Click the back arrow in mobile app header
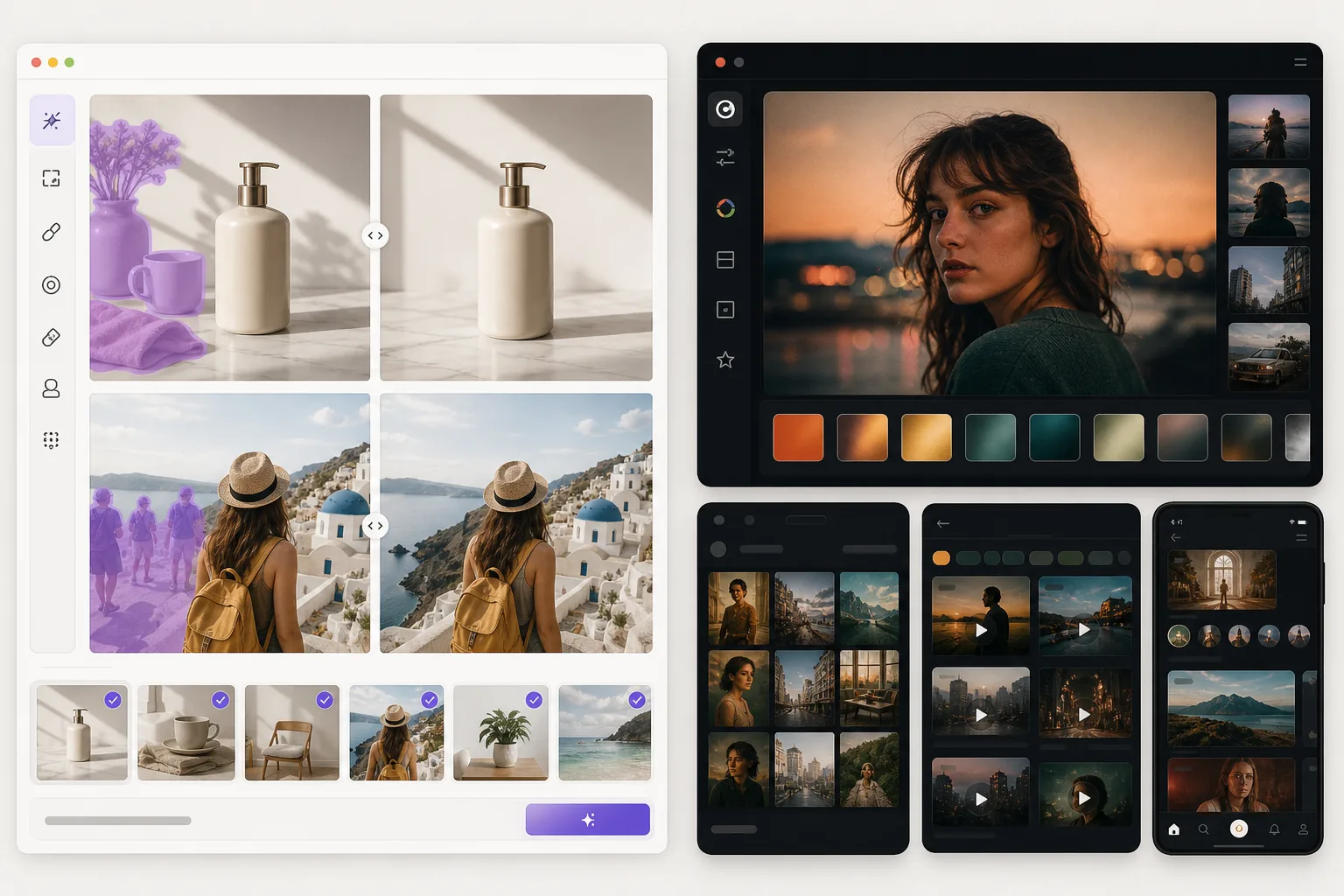The image size is (1344, 896). [x=1176, y=537]
